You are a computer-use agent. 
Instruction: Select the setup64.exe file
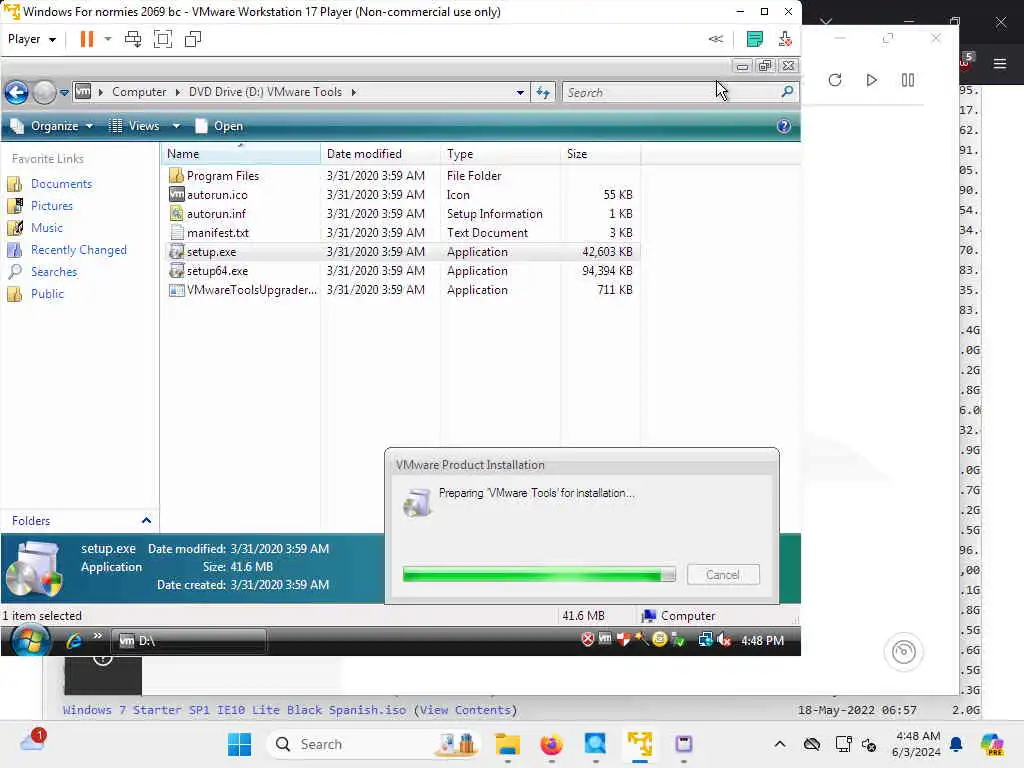217,270
